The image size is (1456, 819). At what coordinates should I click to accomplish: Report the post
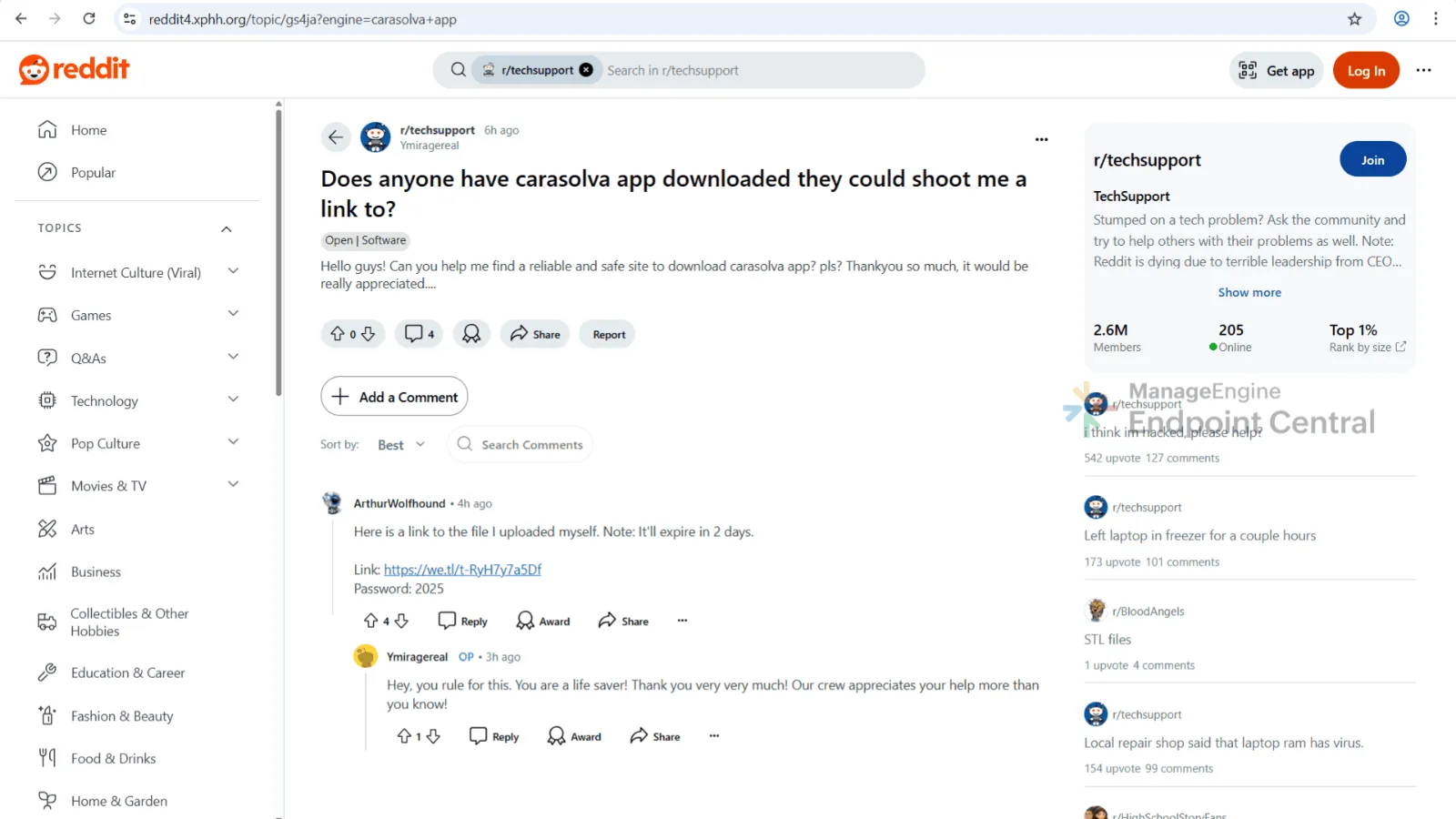(x=609, y=334)
